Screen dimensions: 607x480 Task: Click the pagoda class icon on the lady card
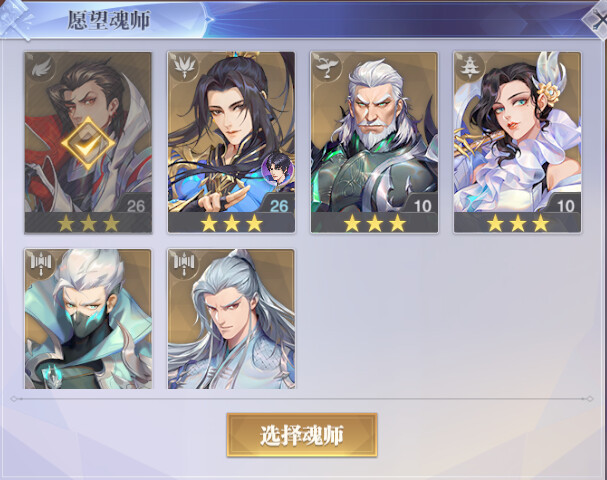470,68
